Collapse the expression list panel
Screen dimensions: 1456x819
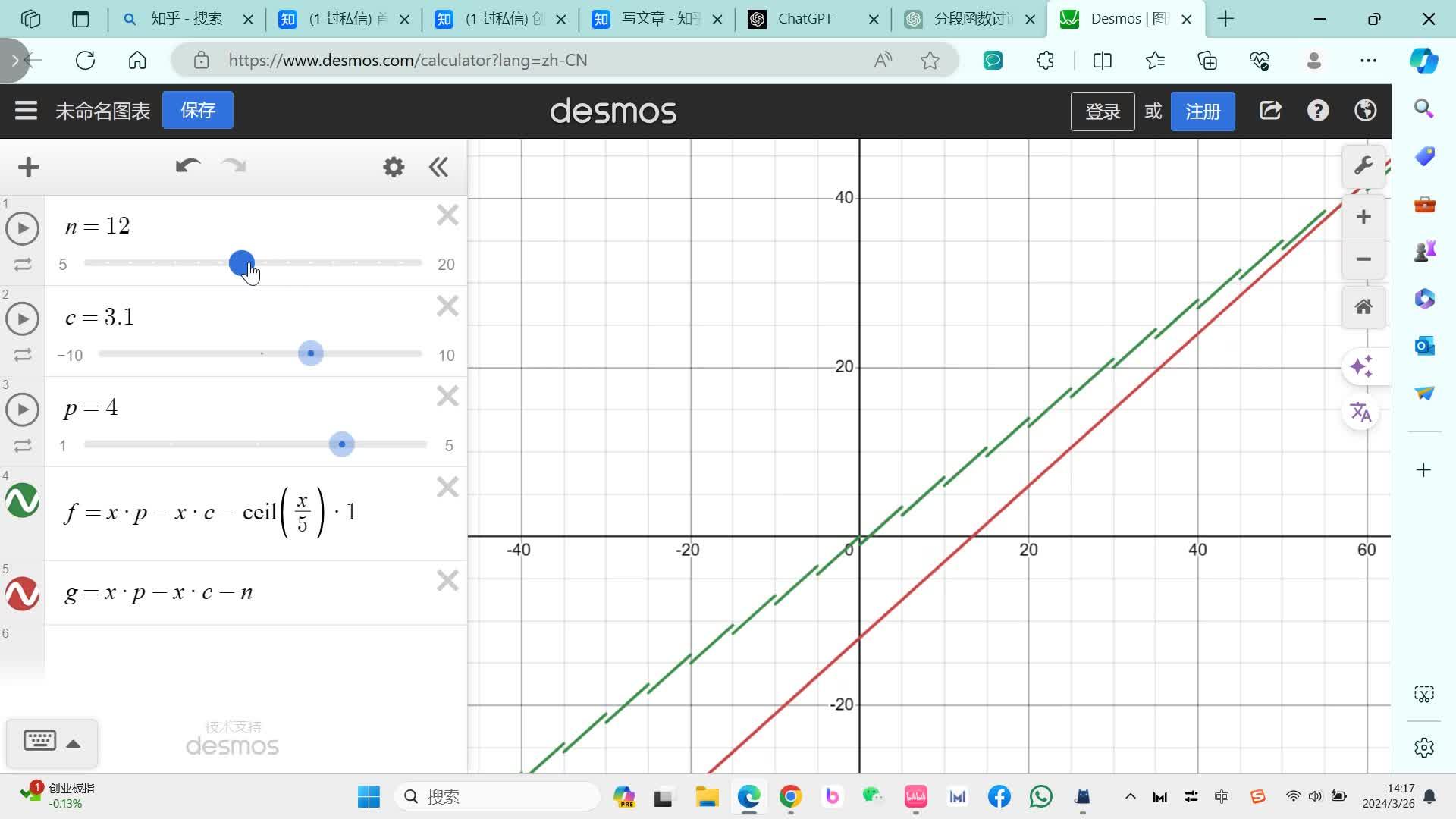point(438,167)
